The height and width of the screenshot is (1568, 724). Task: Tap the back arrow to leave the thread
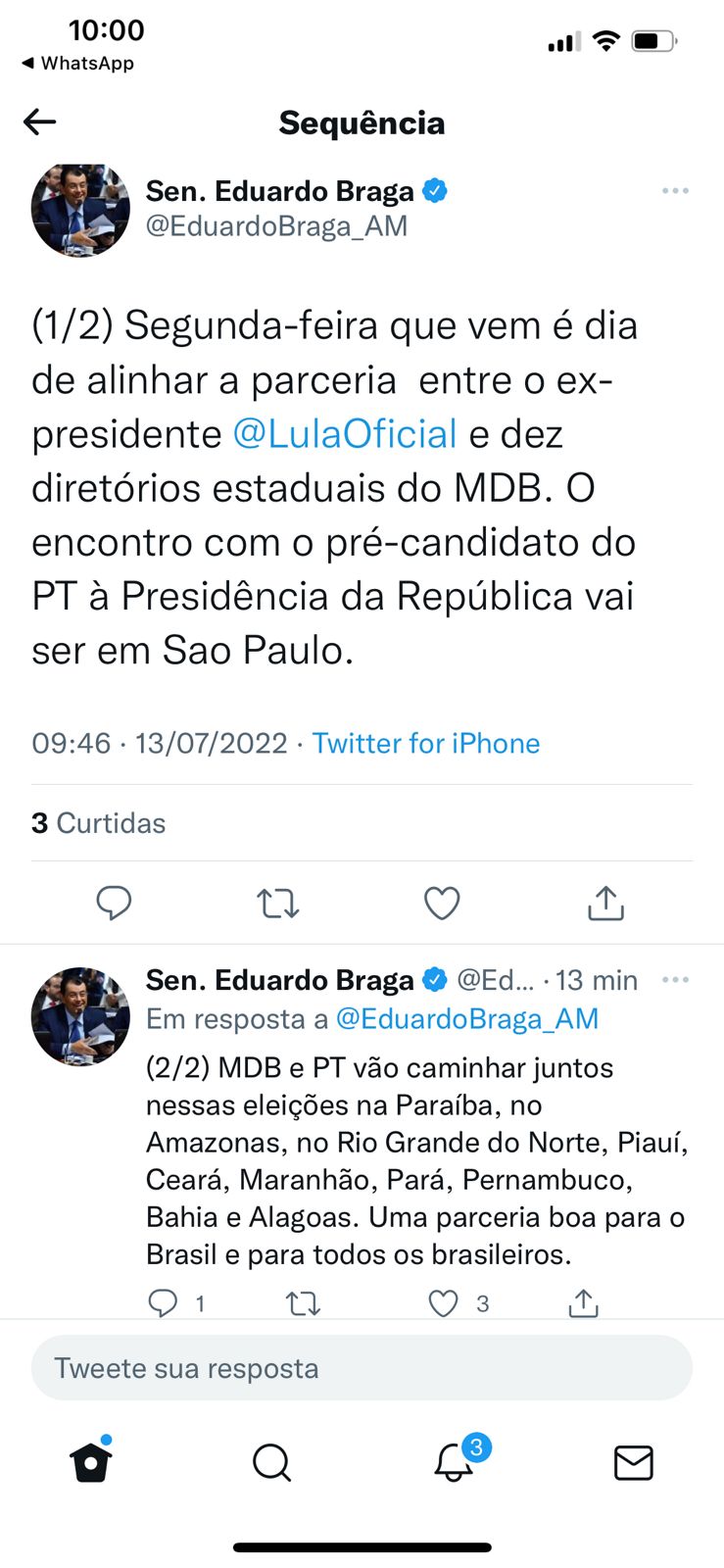(40, 122)
